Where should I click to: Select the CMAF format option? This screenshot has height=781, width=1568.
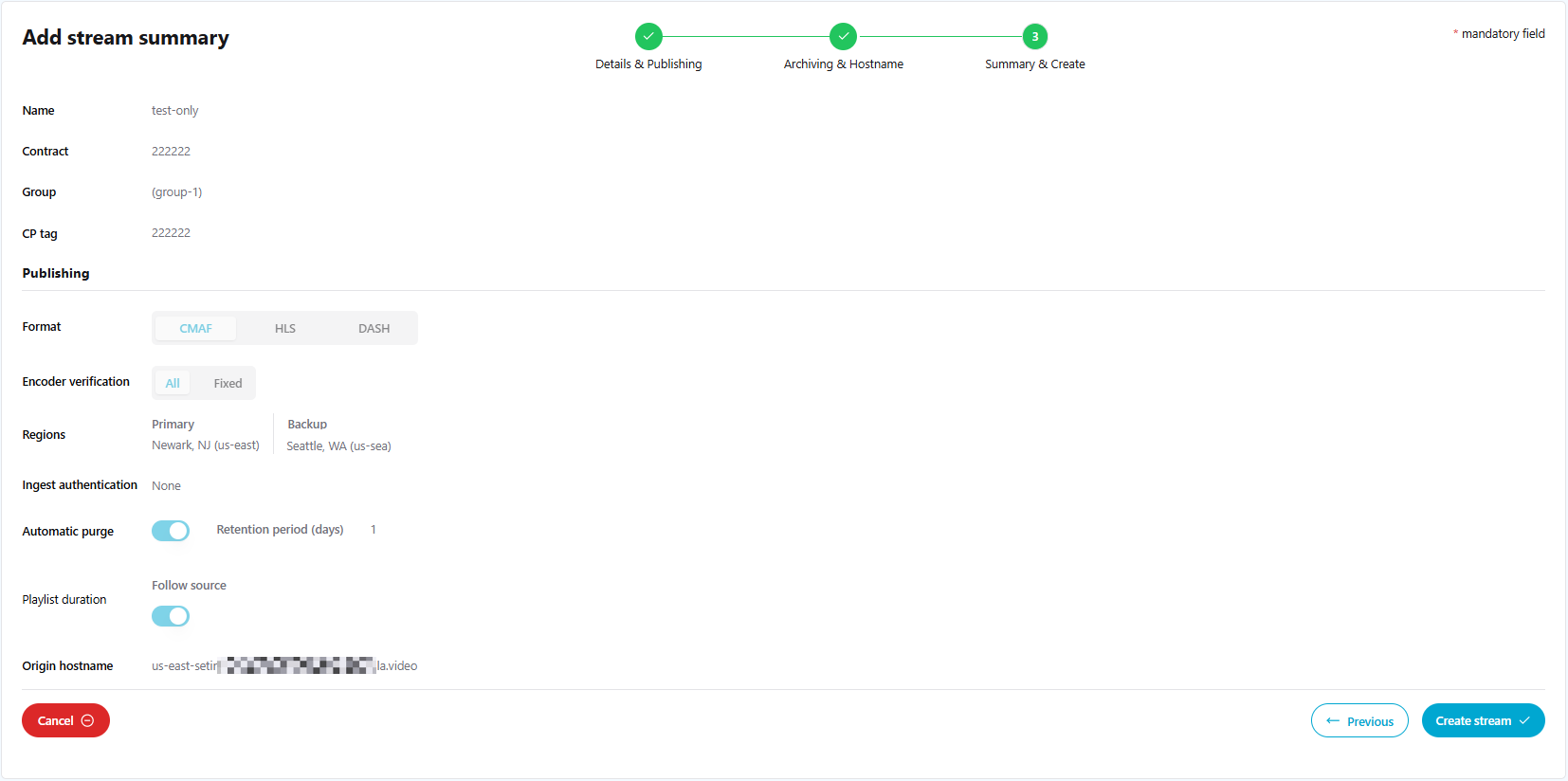coord(195,328)
